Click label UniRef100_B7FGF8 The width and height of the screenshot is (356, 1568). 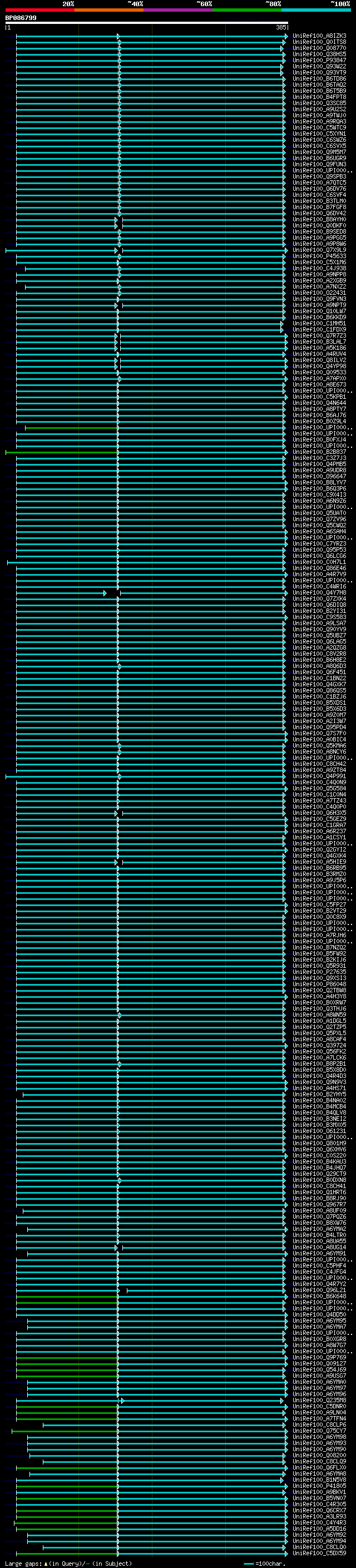pyautogui.click(x=319, y=207)
